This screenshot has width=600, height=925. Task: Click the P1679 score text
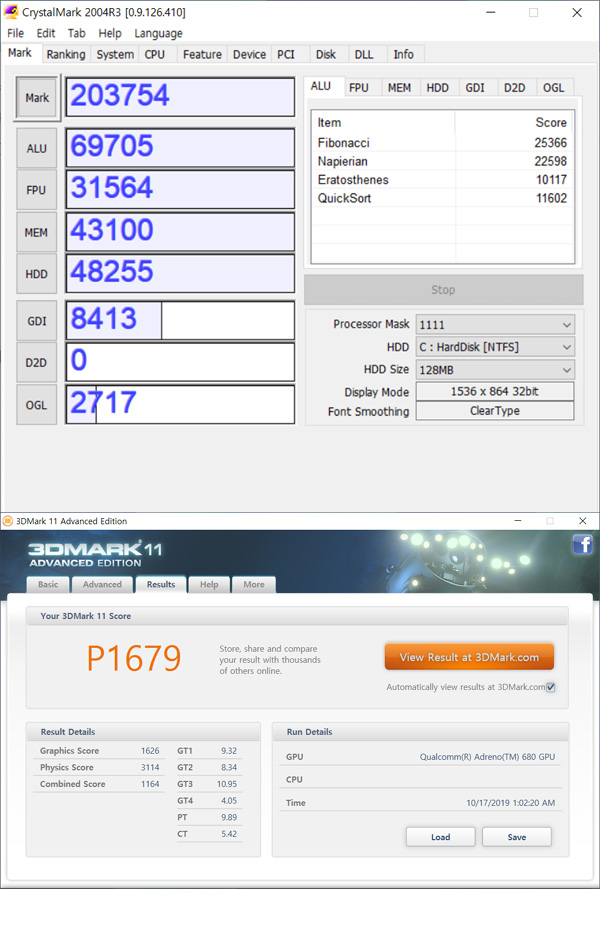tap(134, 658)
